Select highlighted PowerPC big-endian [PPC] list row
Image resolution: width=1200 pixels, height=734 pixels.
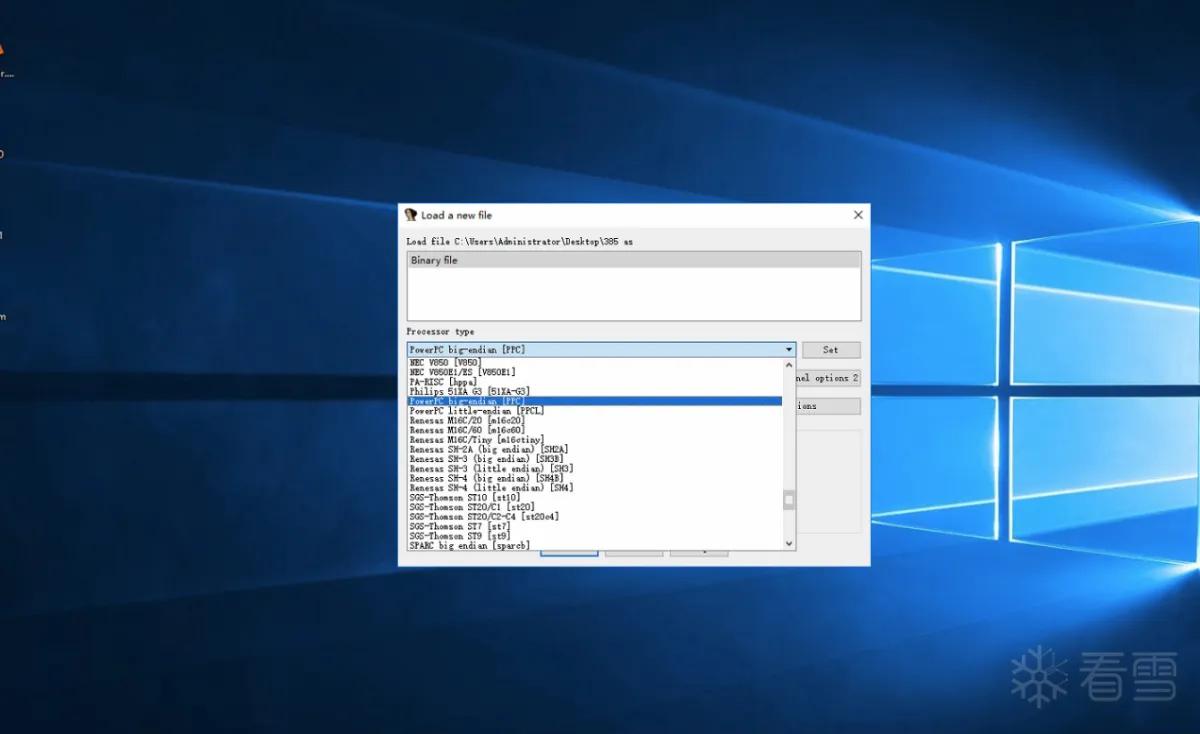pos(595,401)
